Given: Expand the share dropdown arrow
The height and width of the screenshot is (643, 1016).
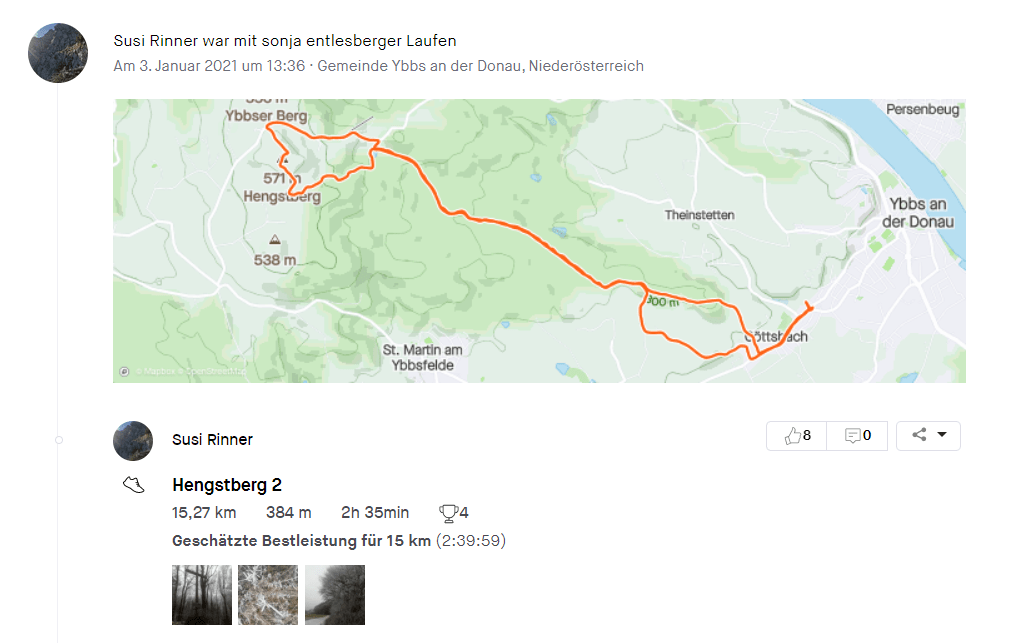Looking at the screenshot, I should (942, 435).
